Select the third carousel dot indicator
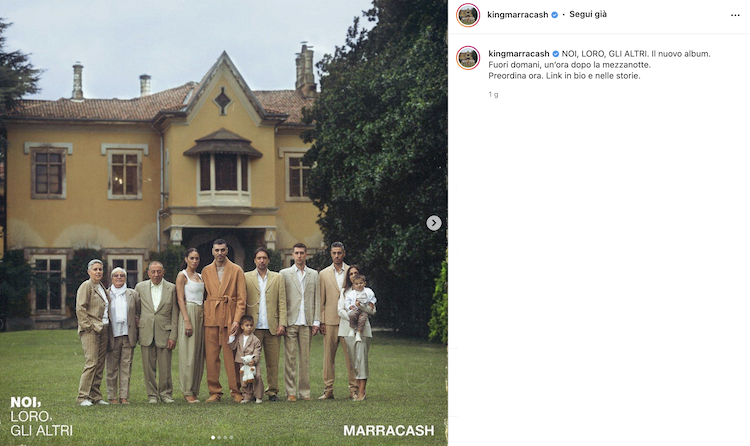 pyautogui.click(x=225, y=437)
